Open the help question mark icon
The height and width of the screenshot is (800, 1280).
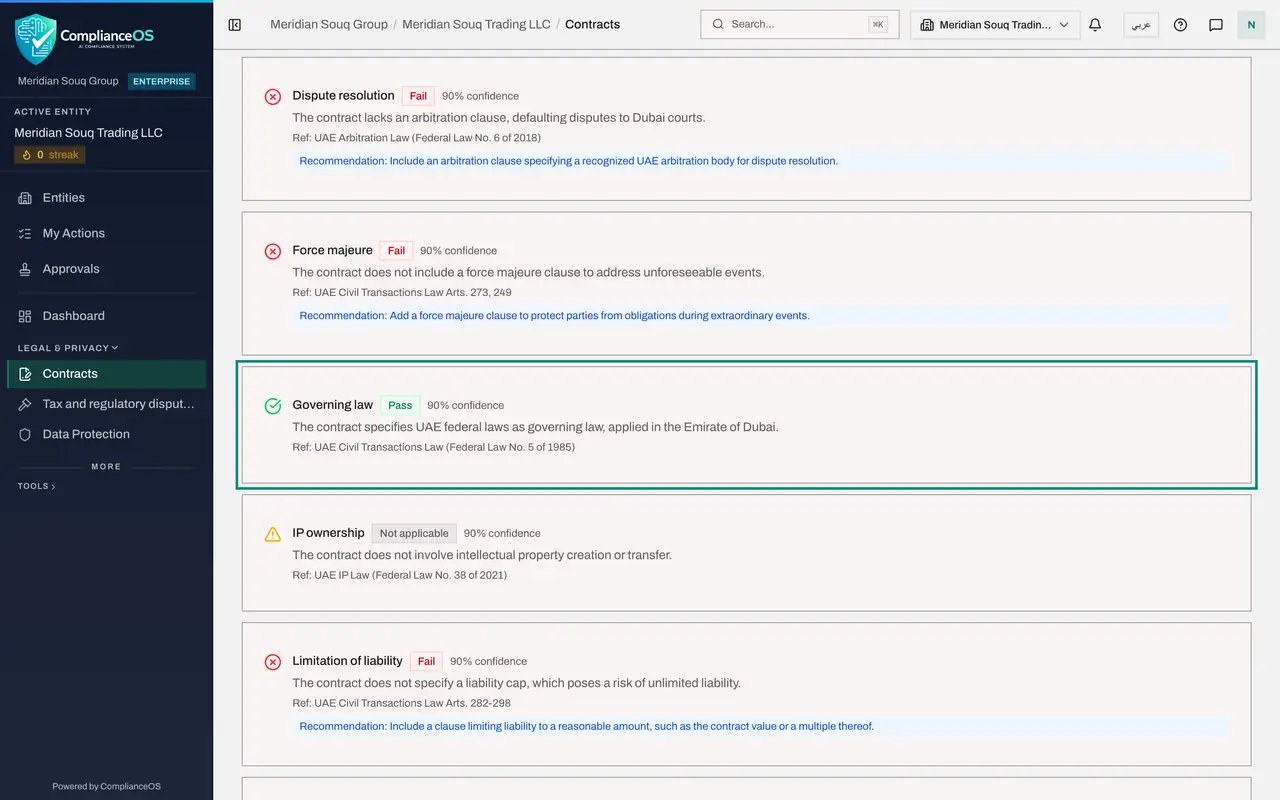pos(1180,24)
